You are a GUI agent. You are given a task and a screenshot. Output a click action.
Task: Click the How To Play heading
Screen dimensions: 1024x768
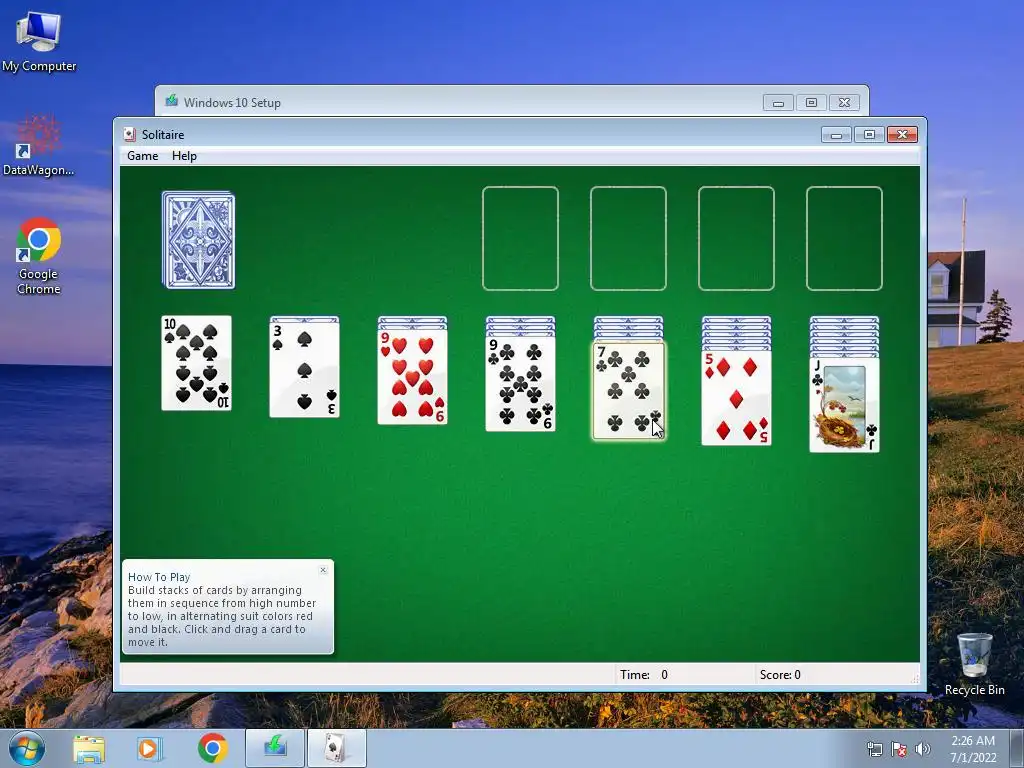point(159,577)
